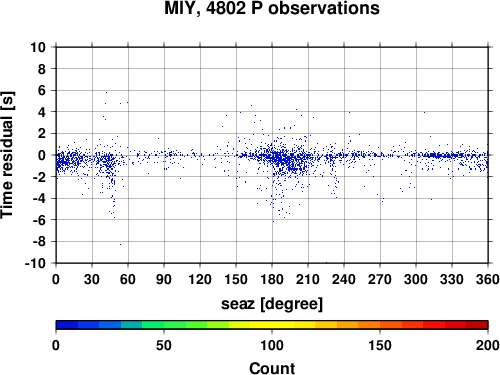Click the dark red end of colorbar
The height and width of the screenshot is (375, 500).
click(x=477, y=325)
